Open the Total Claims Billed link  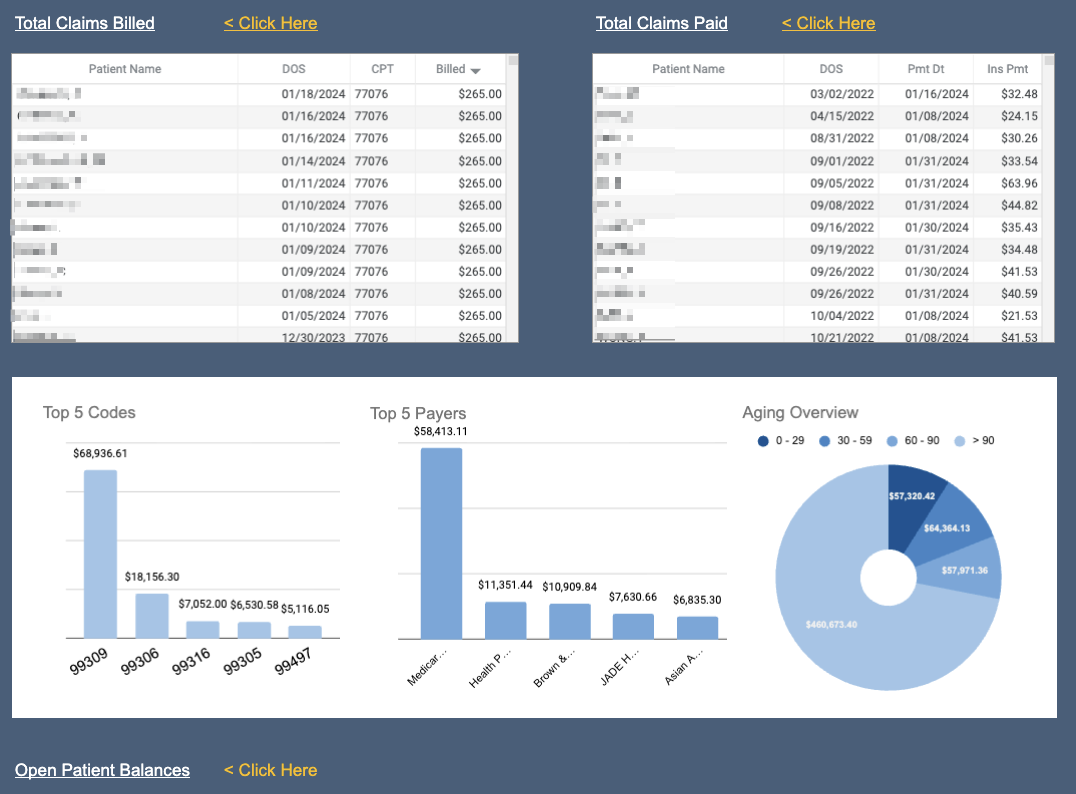point(84,23)
